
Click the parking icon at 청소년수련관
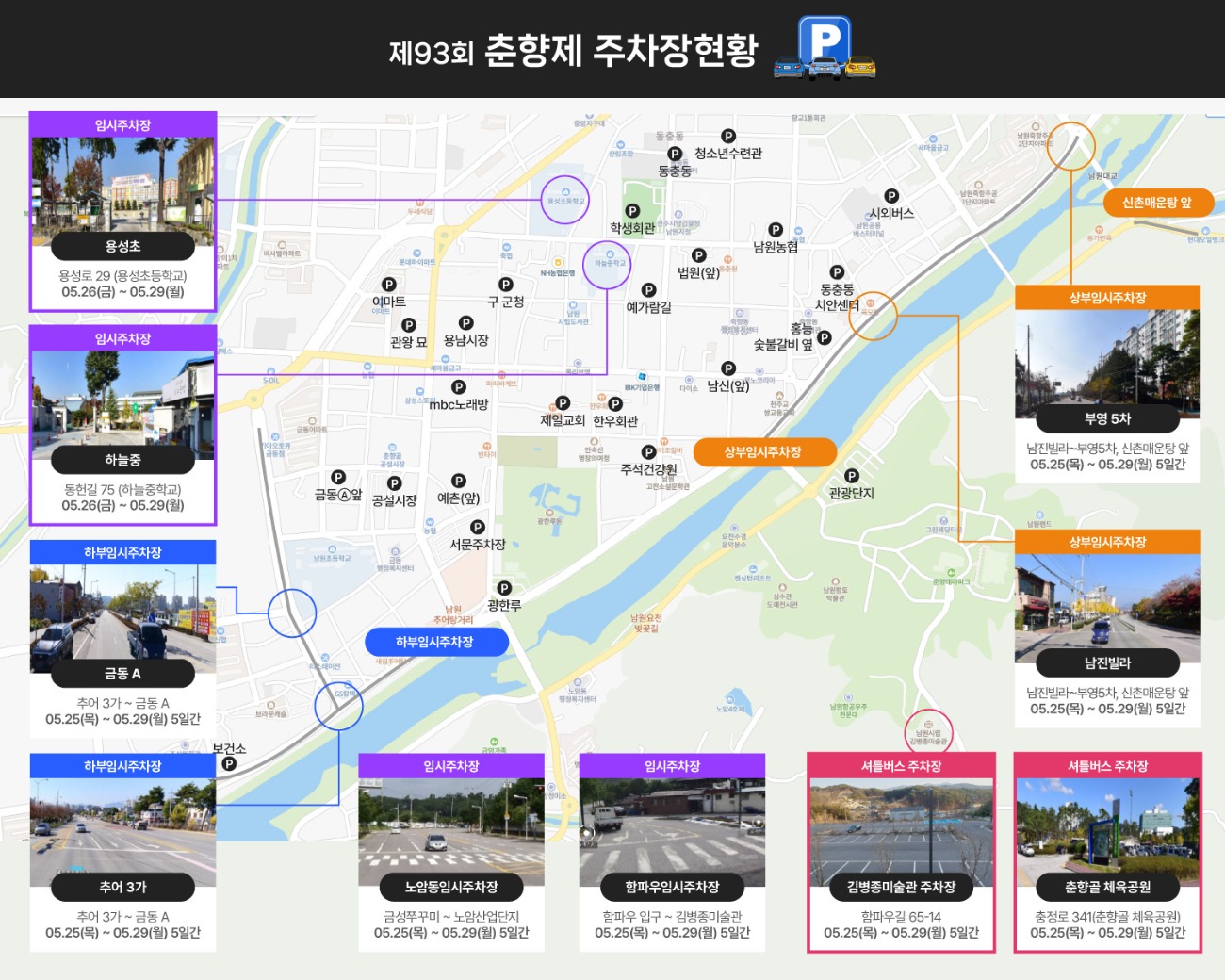pyautogui.click(x=727, y=137)
